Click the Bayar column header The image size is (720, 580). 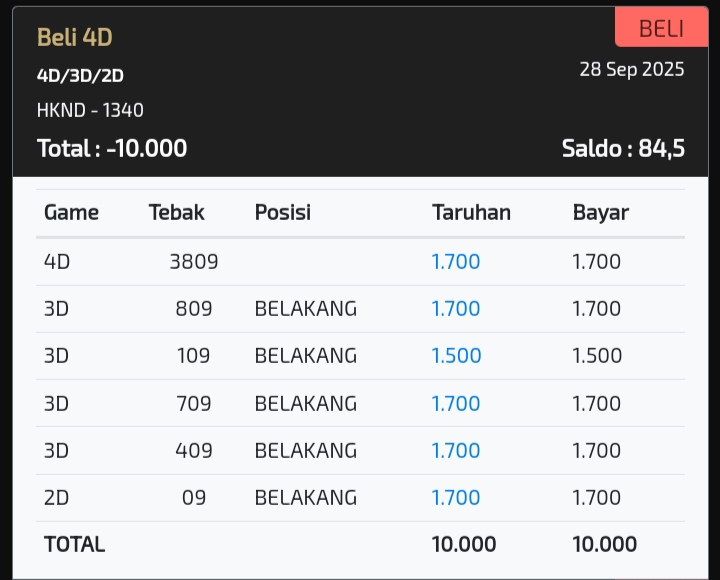[600, 212]
